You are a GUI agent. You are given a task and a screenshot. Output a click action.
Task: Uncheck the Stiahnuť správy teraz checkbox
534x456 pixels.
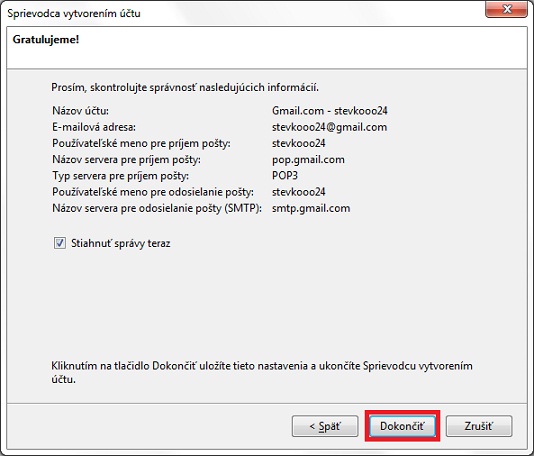point(60,243)
